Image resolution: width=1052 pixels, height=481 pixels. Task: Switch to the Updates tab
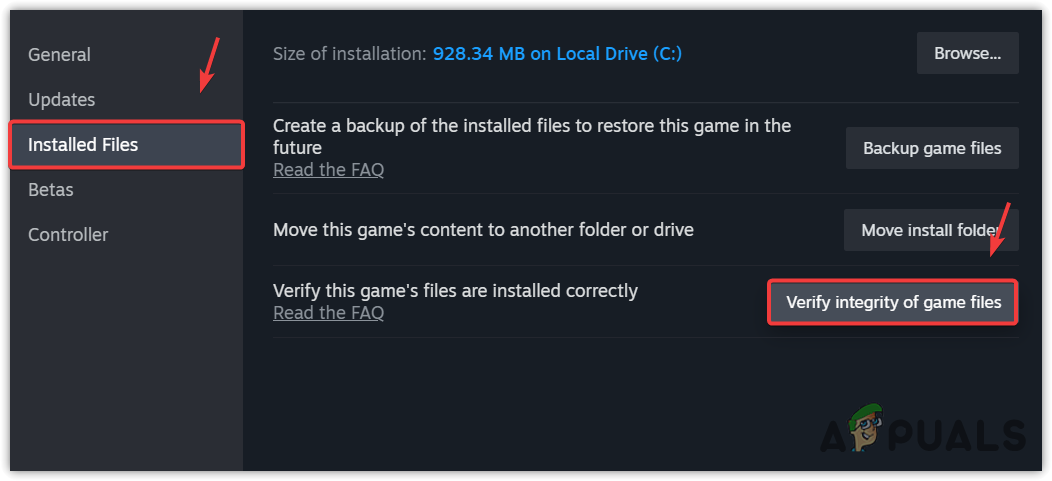62,100
